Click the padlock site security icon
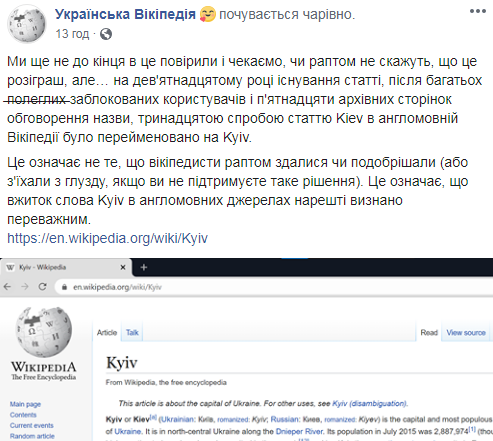The height and width of the screenshot is (441, 493). [x=65, y=287]
